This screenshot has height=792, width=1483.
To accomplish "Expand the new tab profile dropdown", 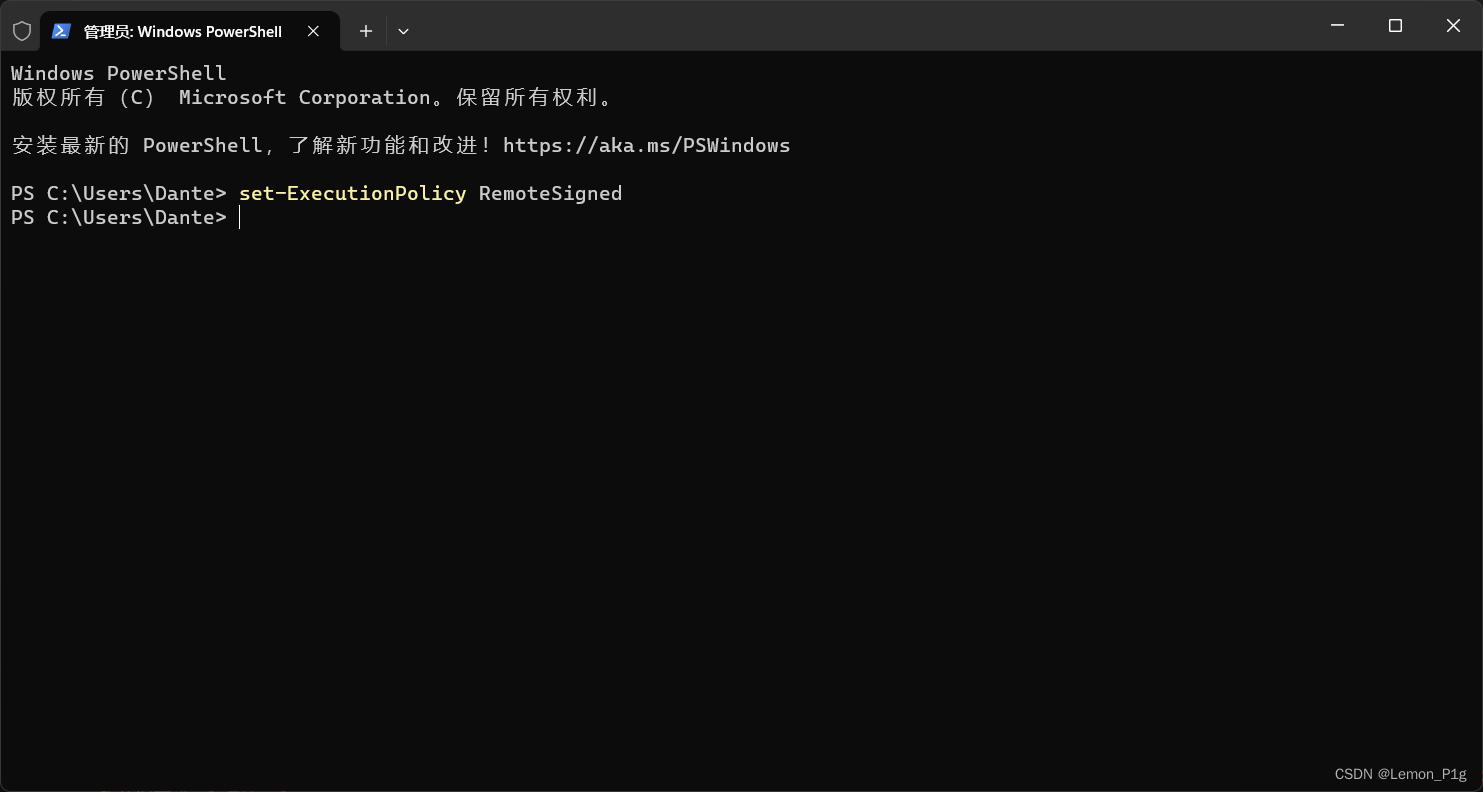I will 403,31.
